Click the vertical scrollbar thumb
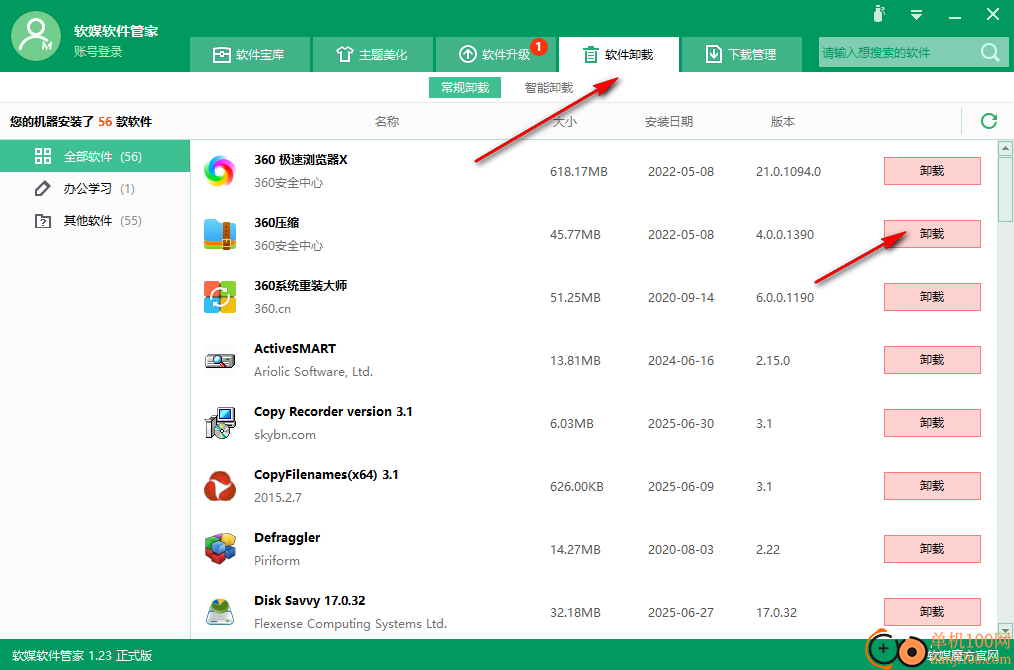Screen dimensions: 1014x670 (x=1005, y=190)
